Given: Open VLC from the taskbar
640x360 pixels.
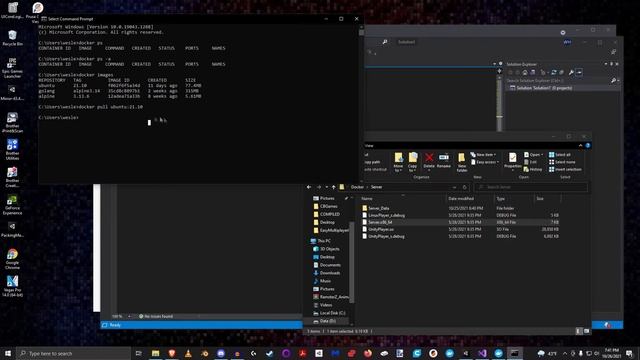Looking at the screenshot, I should pyautogui.click(x=188, y=353).
